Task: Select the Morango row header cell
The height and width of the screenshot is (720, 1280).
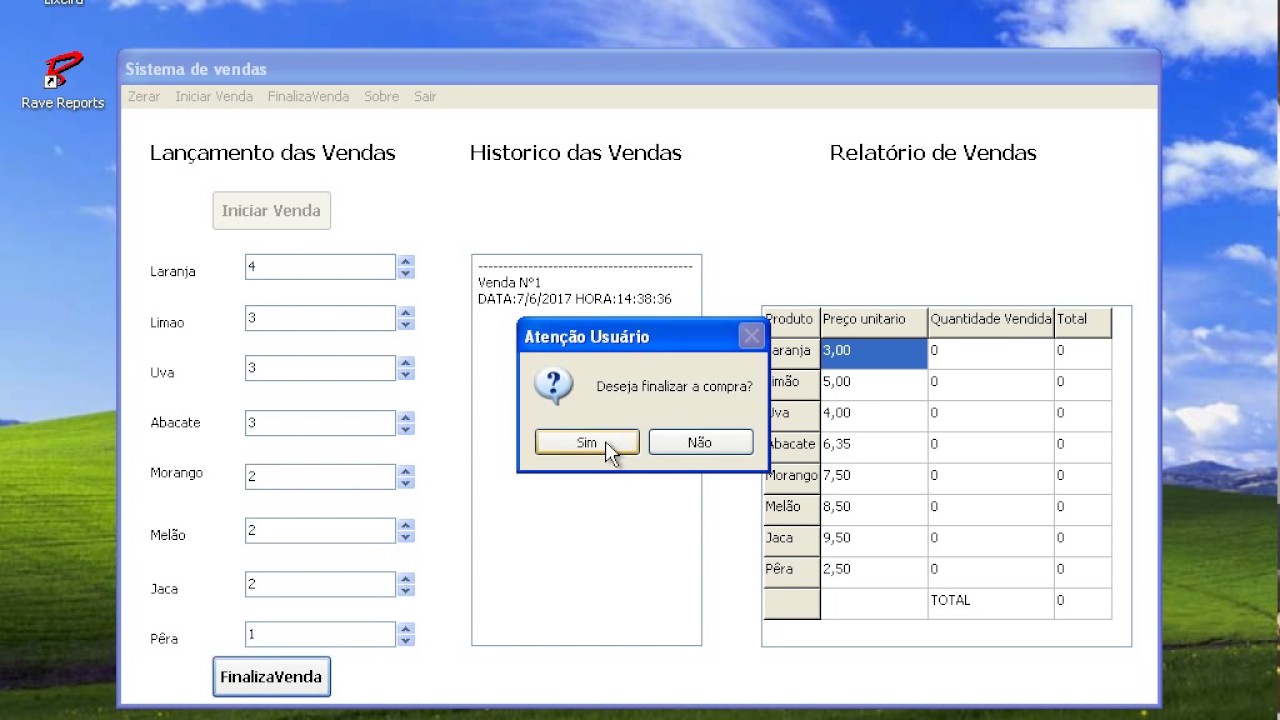Action: tap(791, 478)
